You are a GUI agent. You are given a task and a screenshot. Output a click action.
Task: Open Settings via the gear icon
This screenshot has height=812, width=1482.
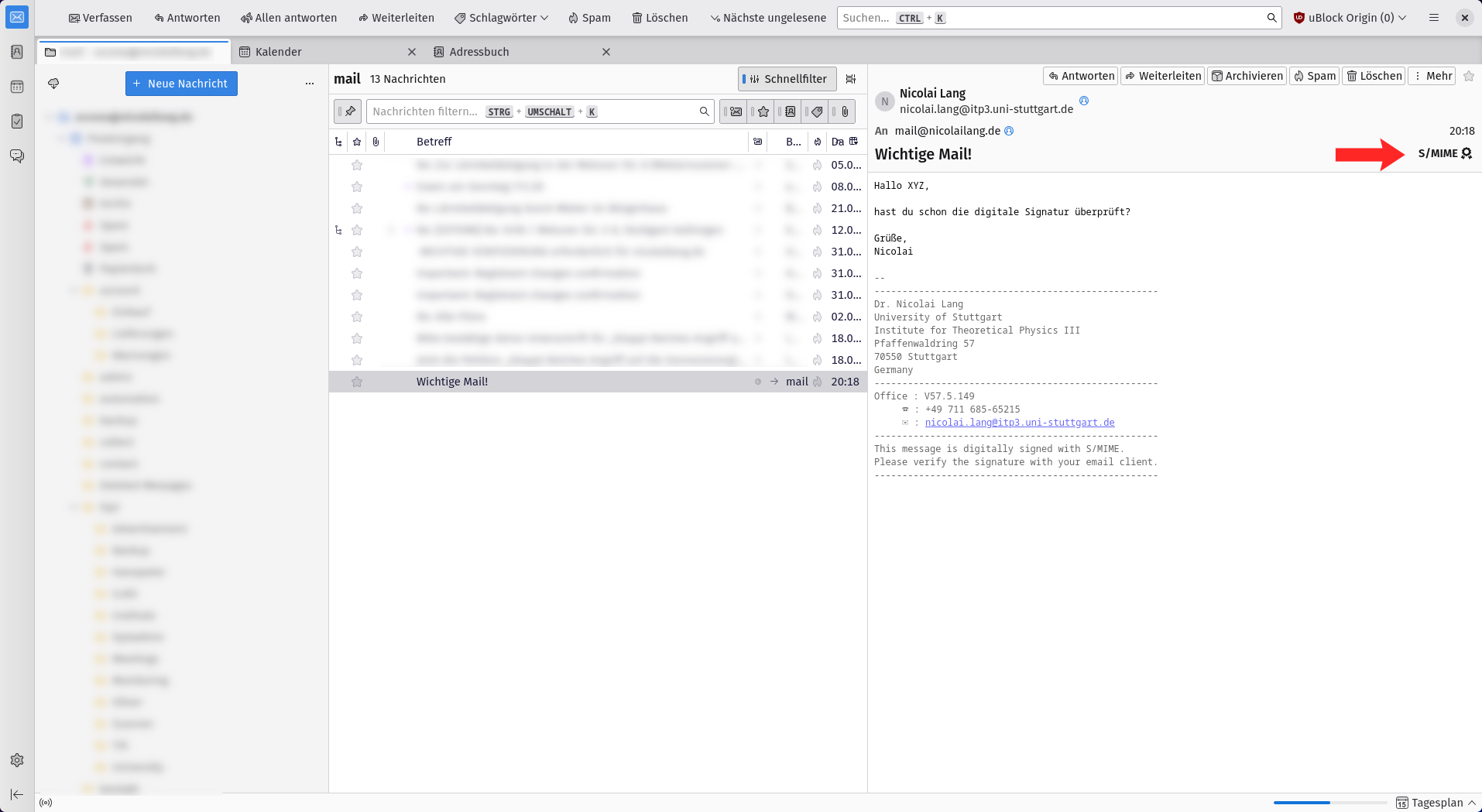(x=17, y=760)
